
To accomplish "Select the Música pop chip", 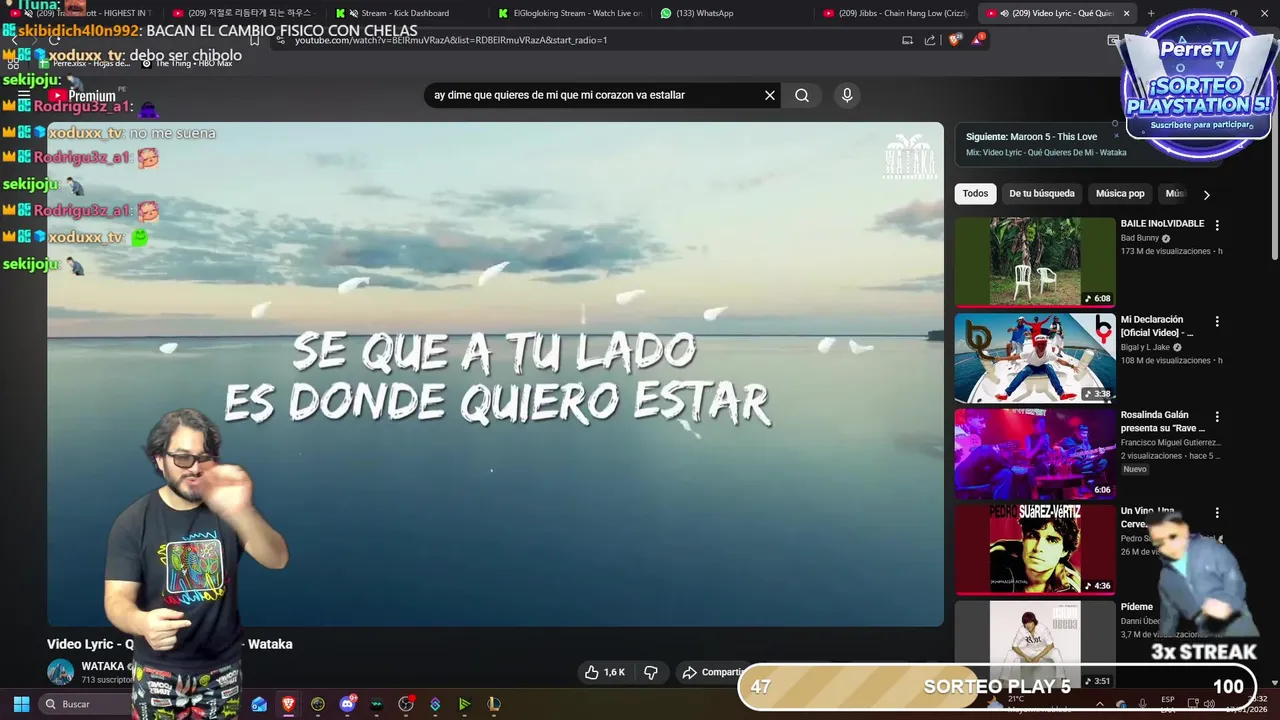I will click(x=1120, y=194).
